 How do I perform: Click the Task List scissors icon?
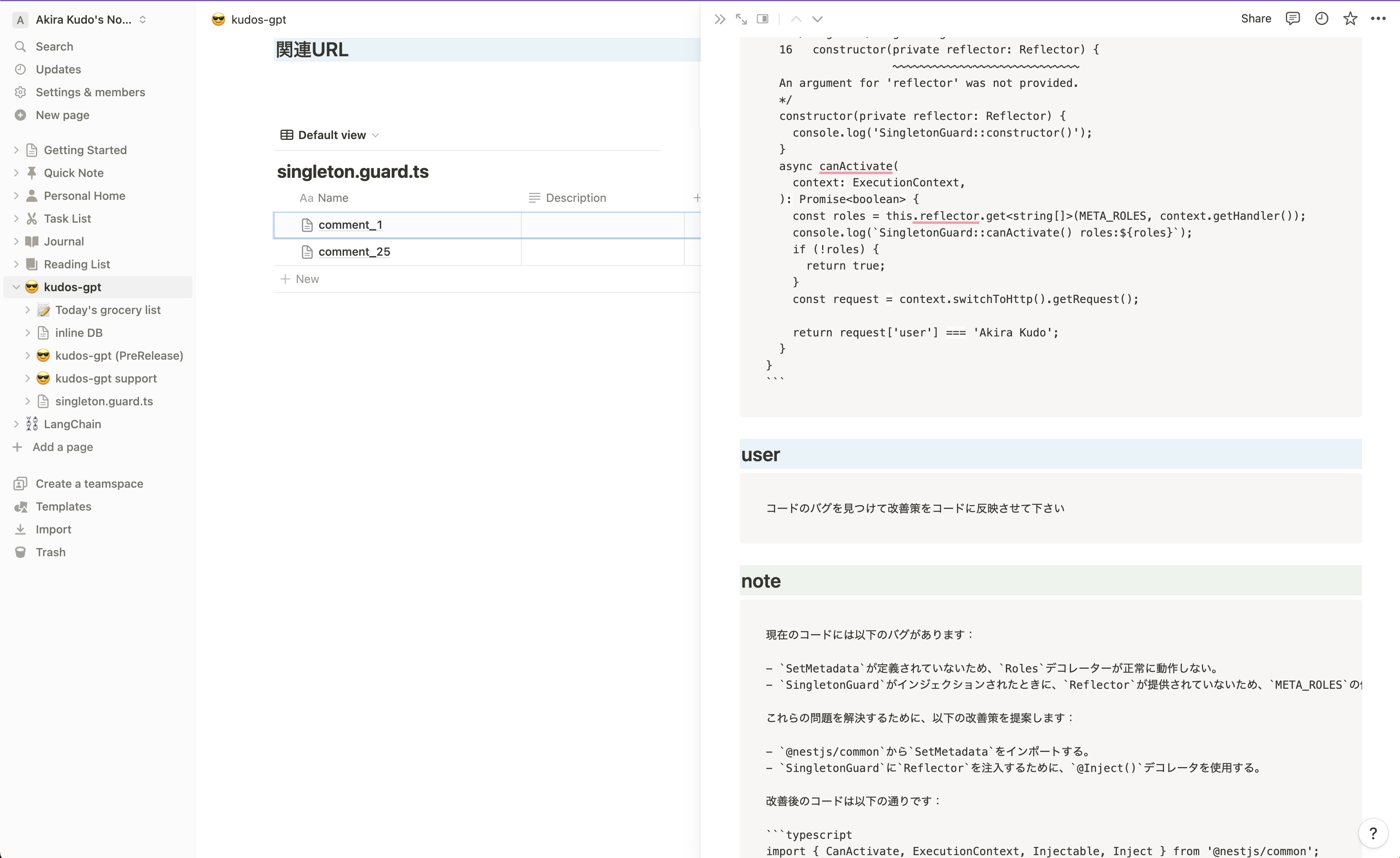(32, 218)
